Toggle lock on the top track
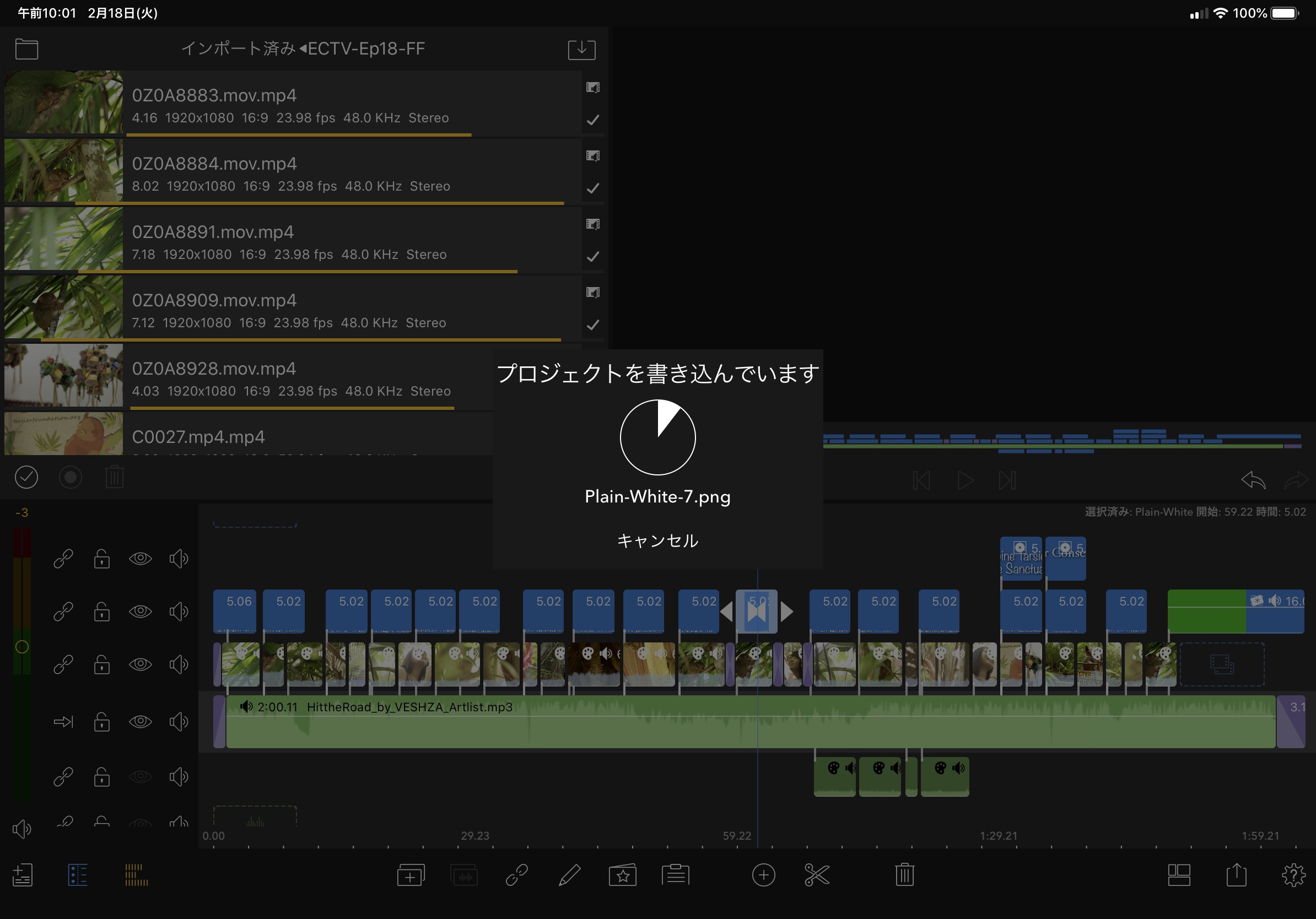The height and width of the screenshot is (919, 1316). (x=102, y=559)
